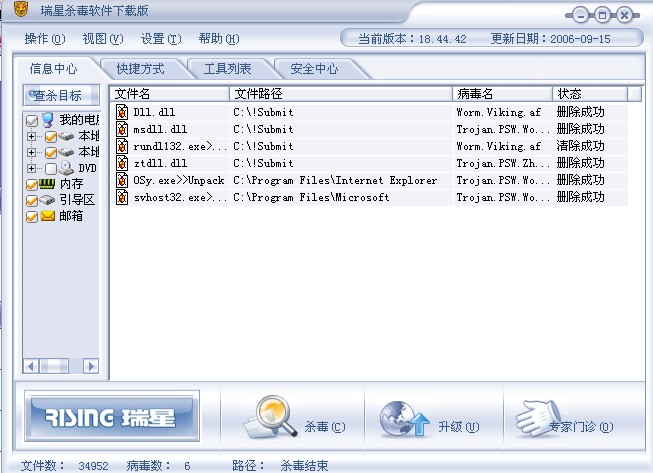The width and height of the screenshot is (653, 473).
Task: Click the path C:\Program Files\Internet Explorer
Action: point(335,180)
